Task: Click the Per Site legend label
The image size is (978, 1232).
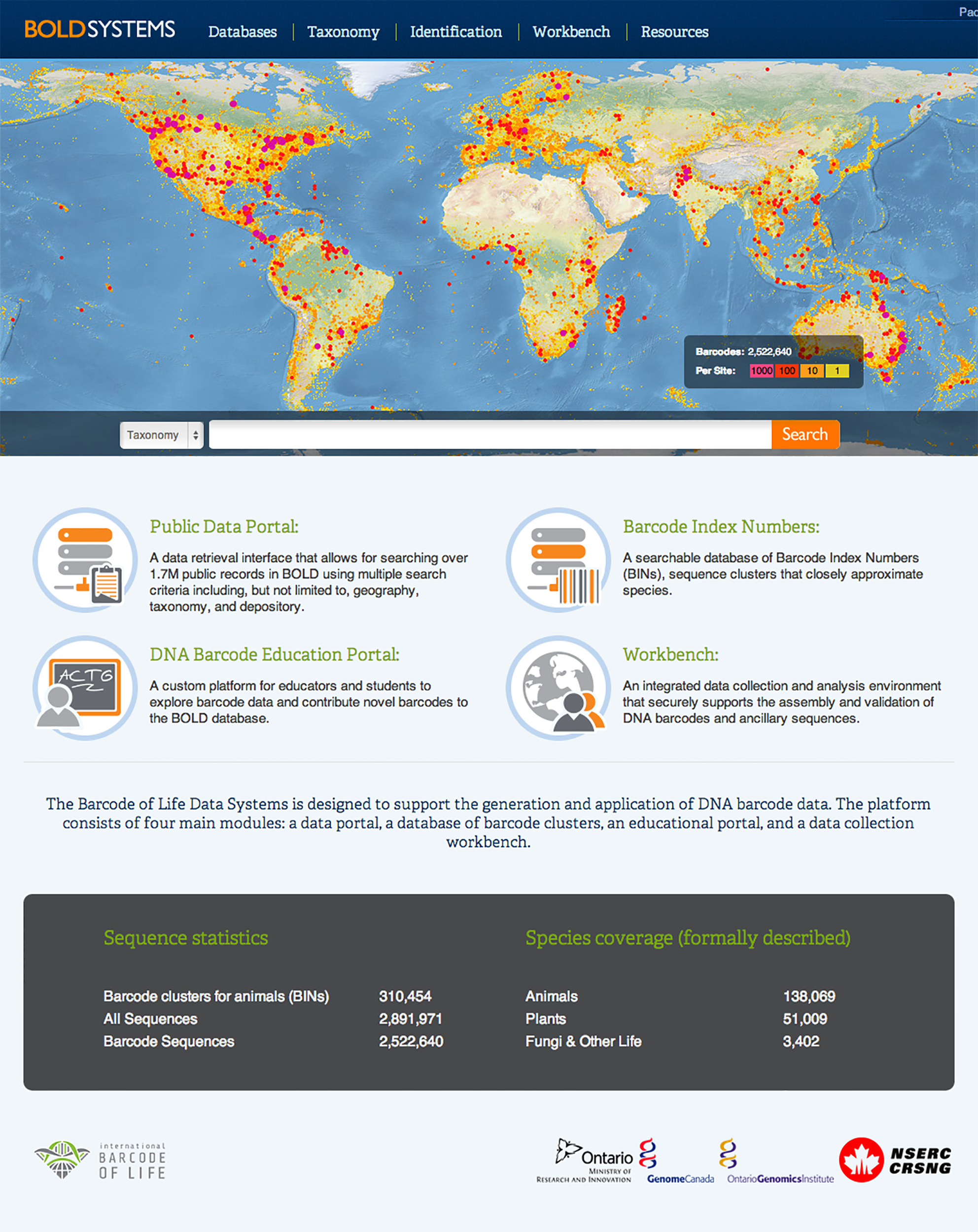Action: point(715,371)
